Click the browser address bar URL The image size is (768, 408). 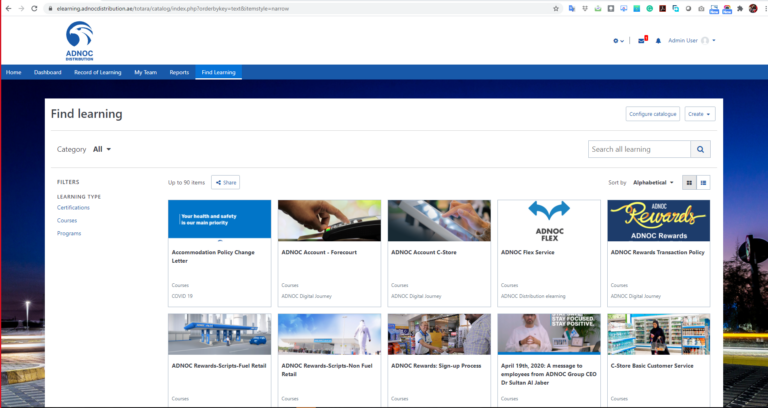(x=172, y=8)
